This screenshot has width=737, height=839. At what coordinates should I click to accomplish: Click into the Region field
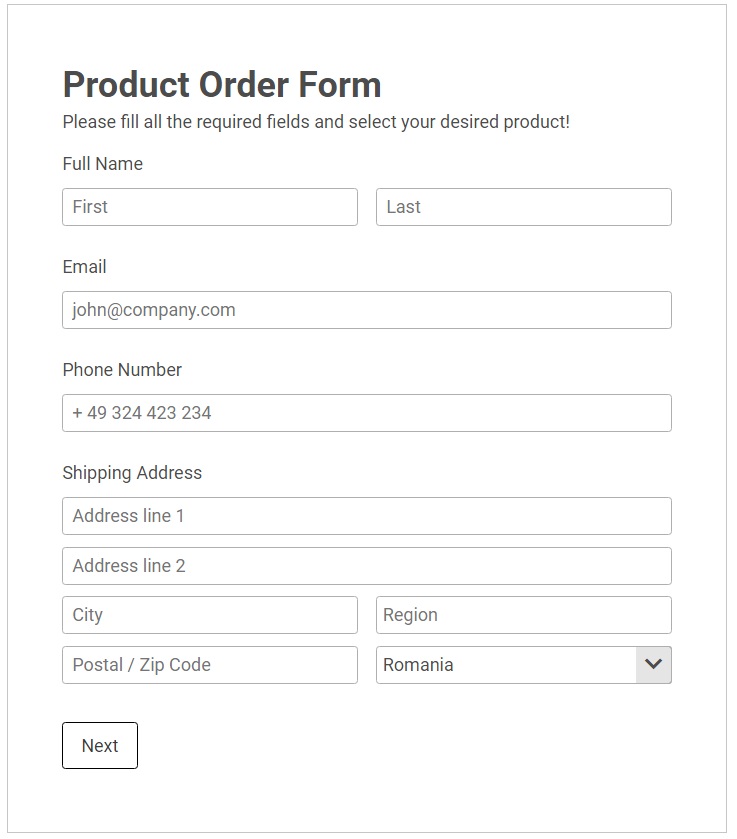tap(523, 615)
